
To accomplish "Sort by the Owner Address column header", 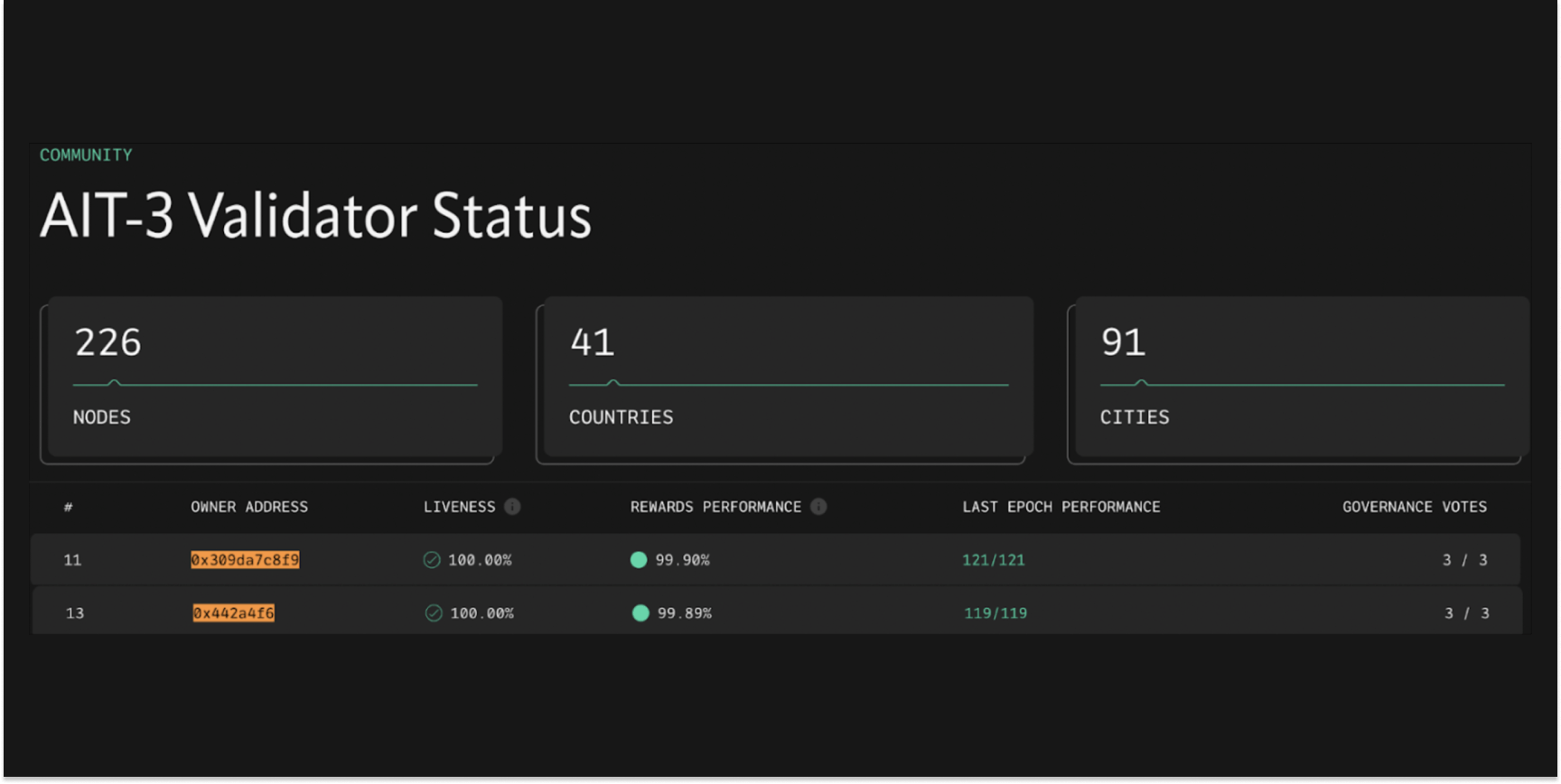I will tap(249, 507).
